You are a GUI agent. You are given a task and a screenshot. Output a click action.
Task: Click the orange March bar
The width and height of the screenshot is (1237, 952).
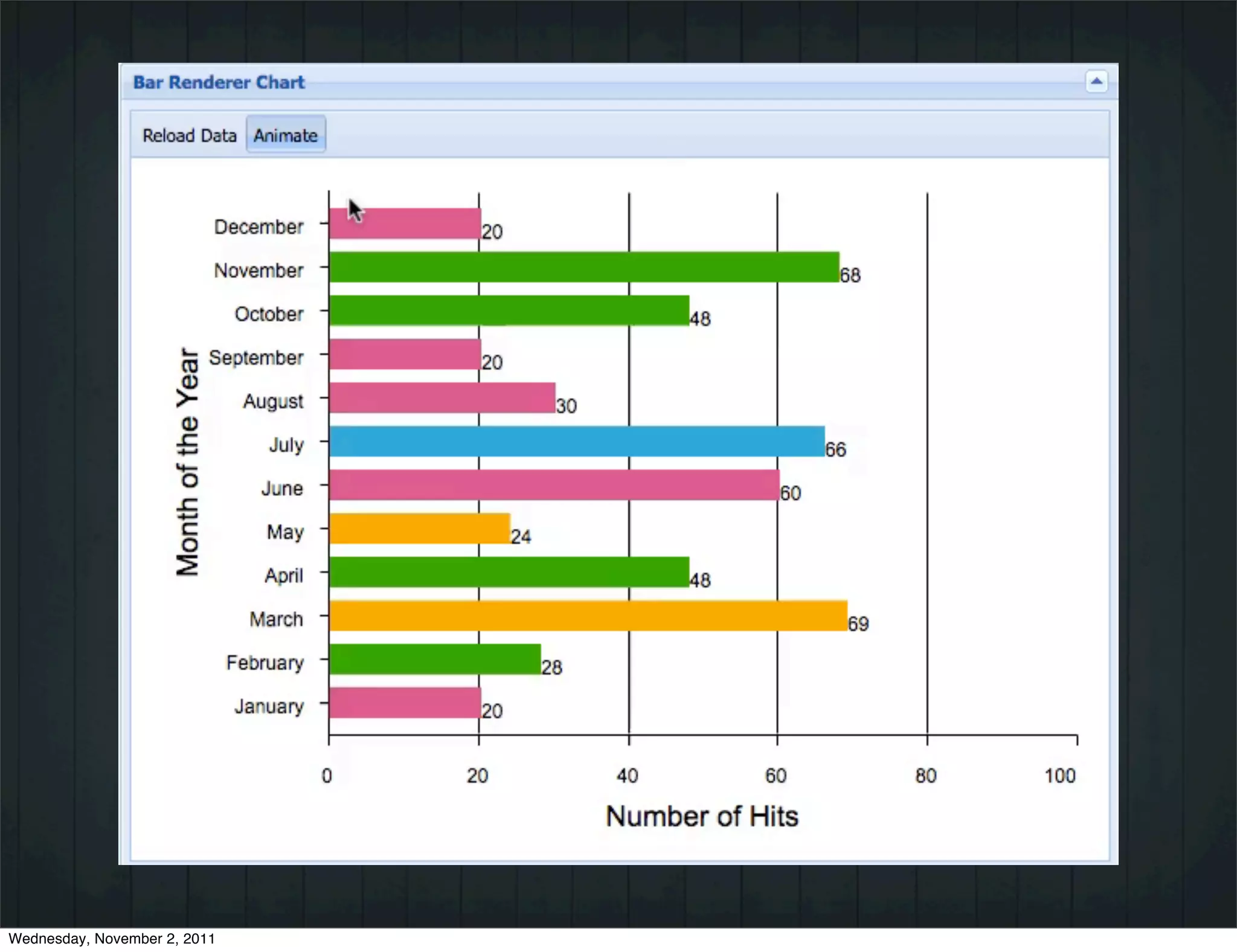coord(588,616)
